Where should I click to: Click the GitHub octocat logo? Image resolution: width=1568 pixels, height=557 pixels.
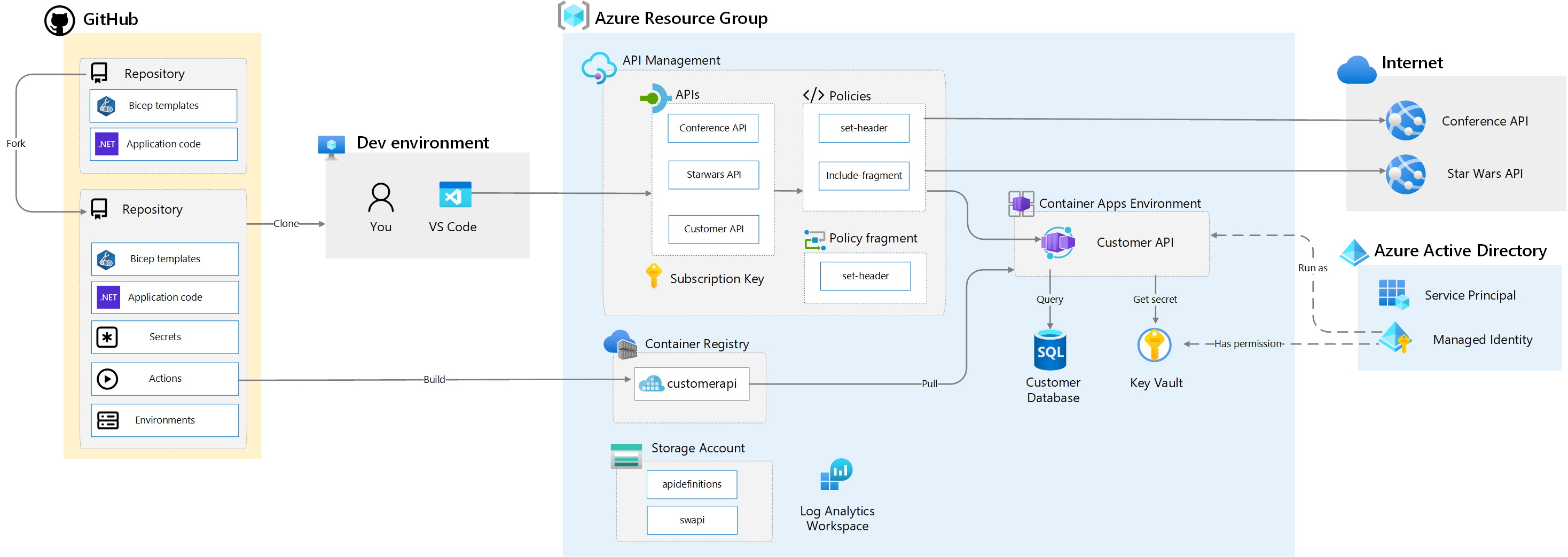coord(60,21)
